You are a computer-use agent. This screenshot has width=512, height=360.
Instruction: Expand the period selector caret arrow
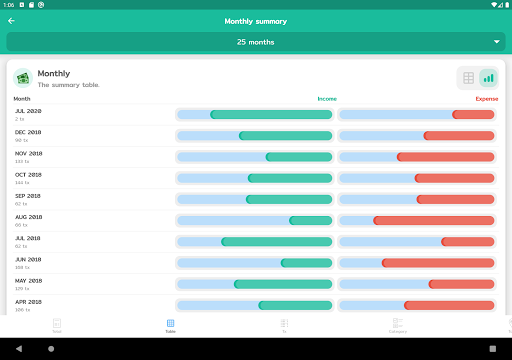point(496,42)
